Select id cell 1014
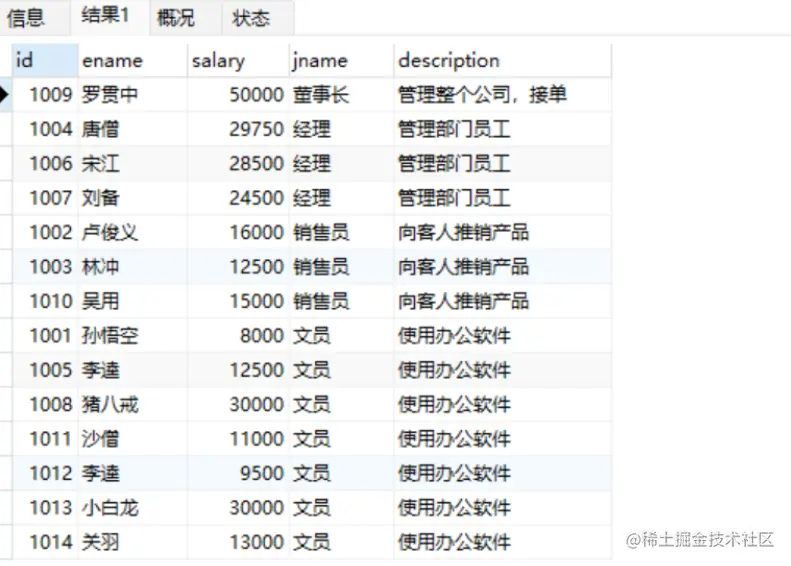 (x=45, y=542)
